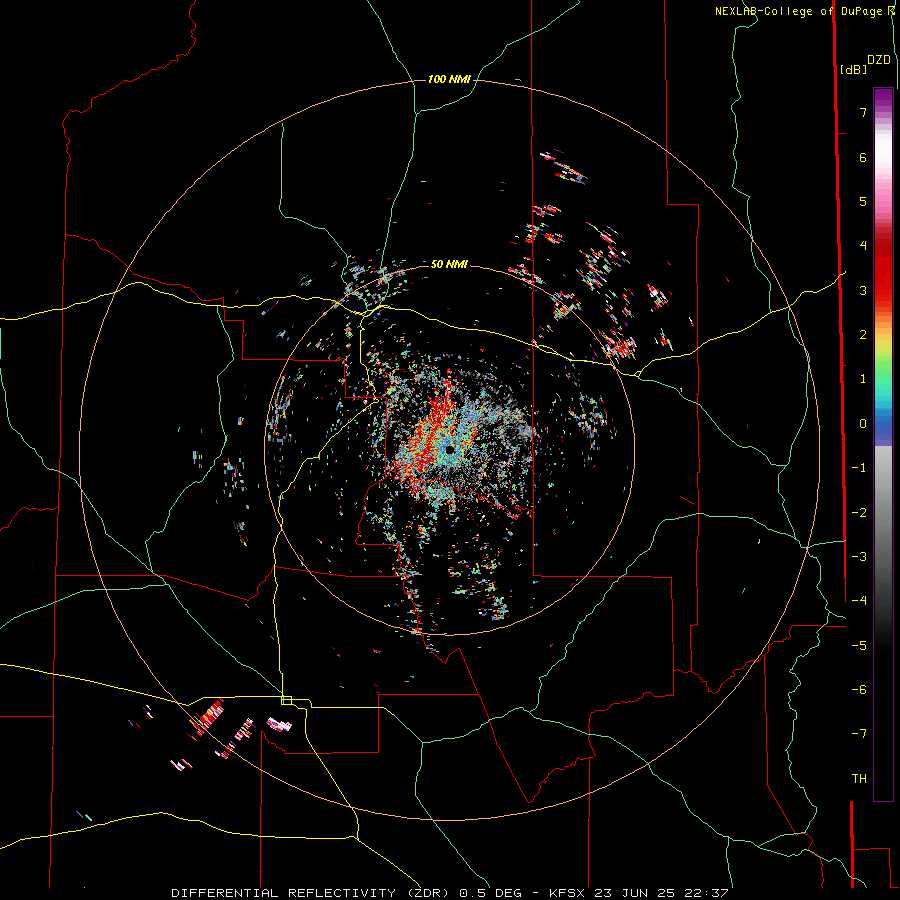Click the [dB] unit label

click(854, 69)
